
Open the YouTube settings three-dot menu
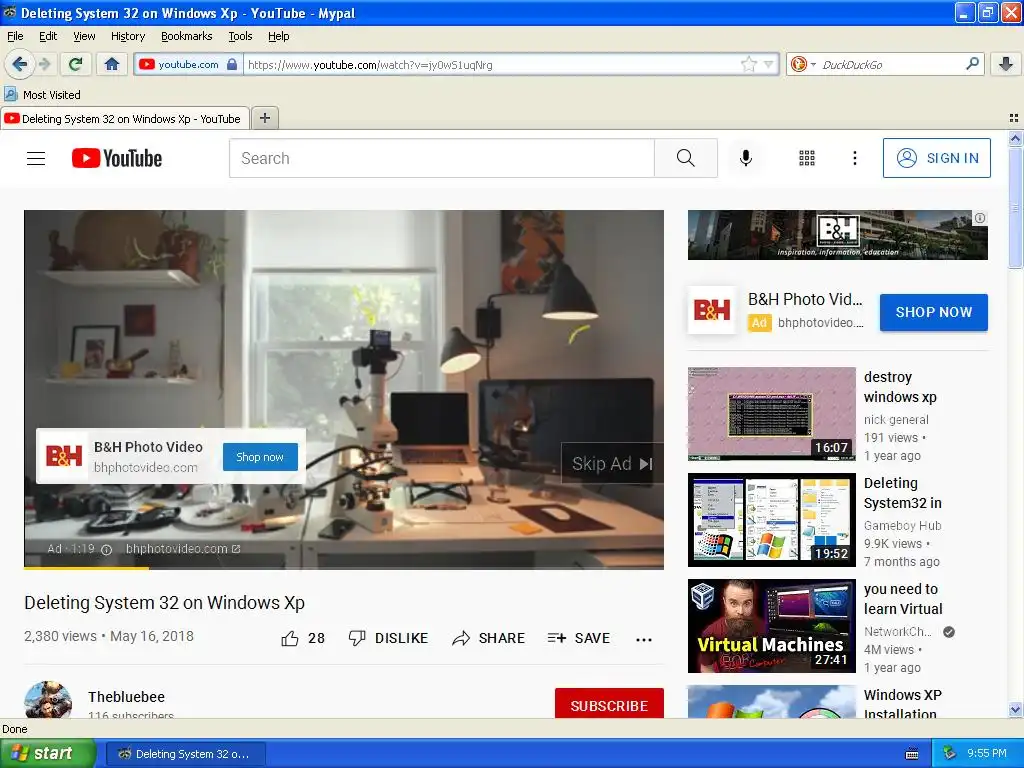click(x=854, y=158)
